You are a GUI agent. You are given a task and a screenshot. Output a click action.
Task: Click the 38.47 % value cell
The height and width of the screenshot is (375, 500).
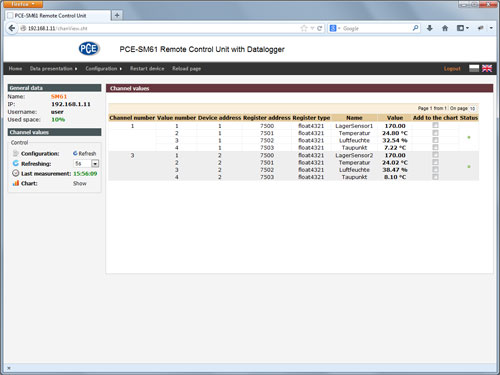tap(395, 170)
